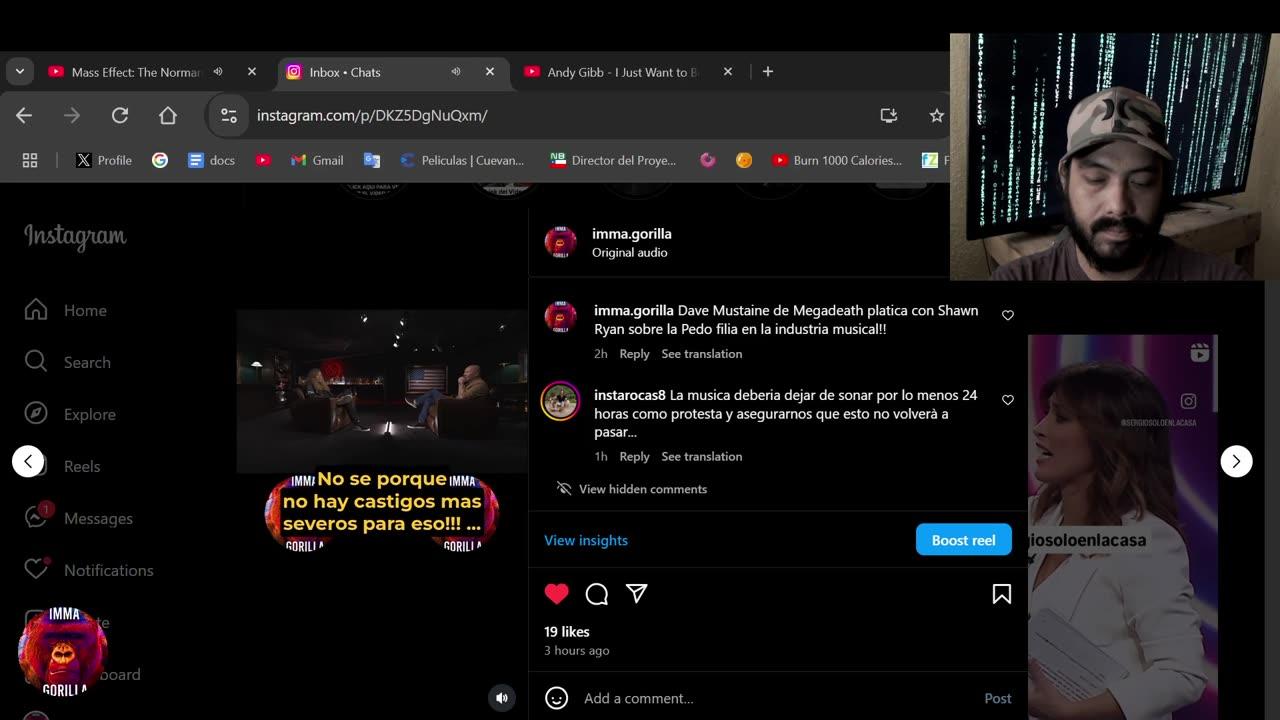Open imma.gorilla profile from post header
Image resolution: width=1280 pixels, height=720 pixels.
[x=632, y=233]
